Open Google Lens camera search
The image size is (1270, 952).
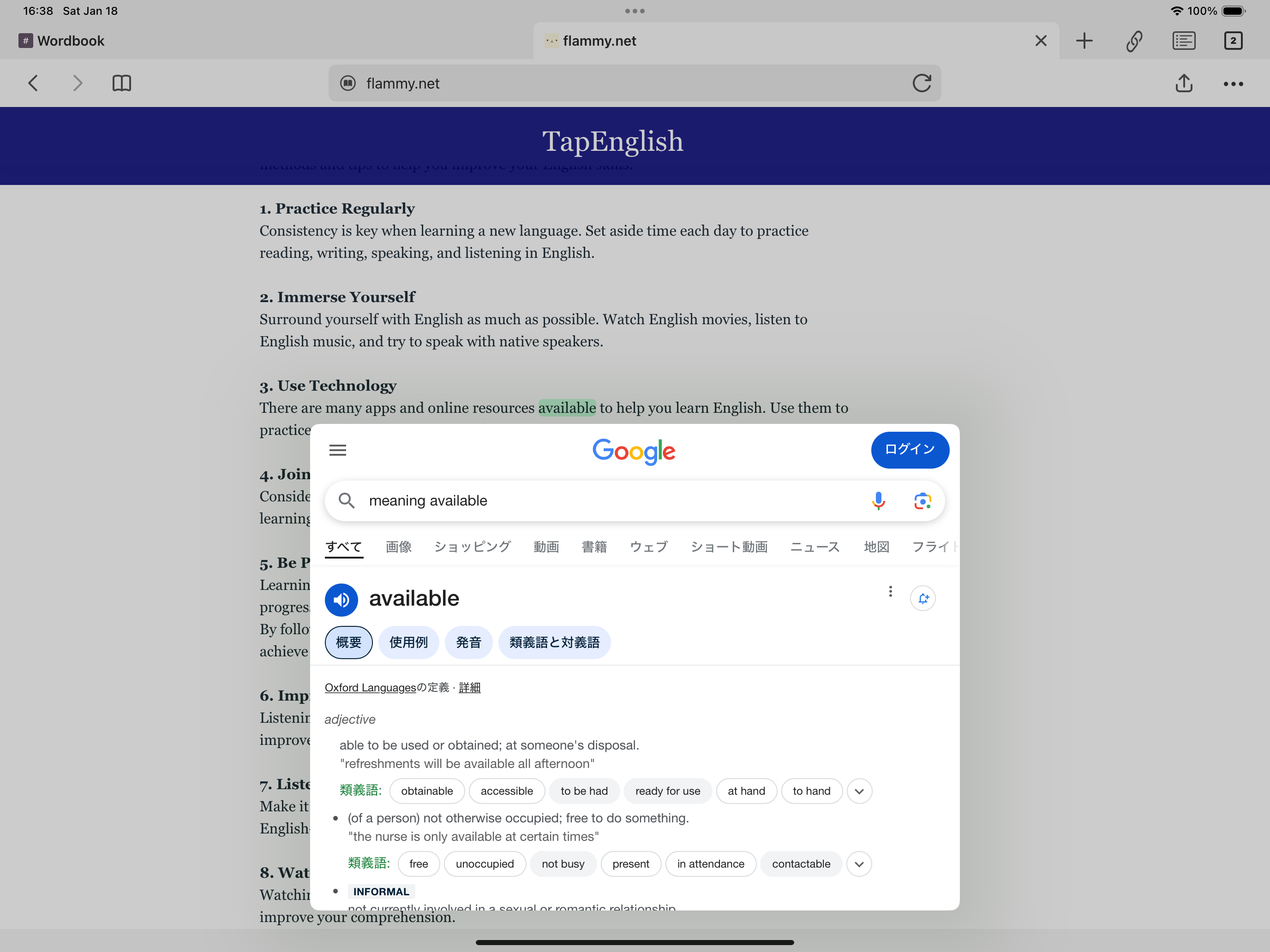[x=922, y=501]
